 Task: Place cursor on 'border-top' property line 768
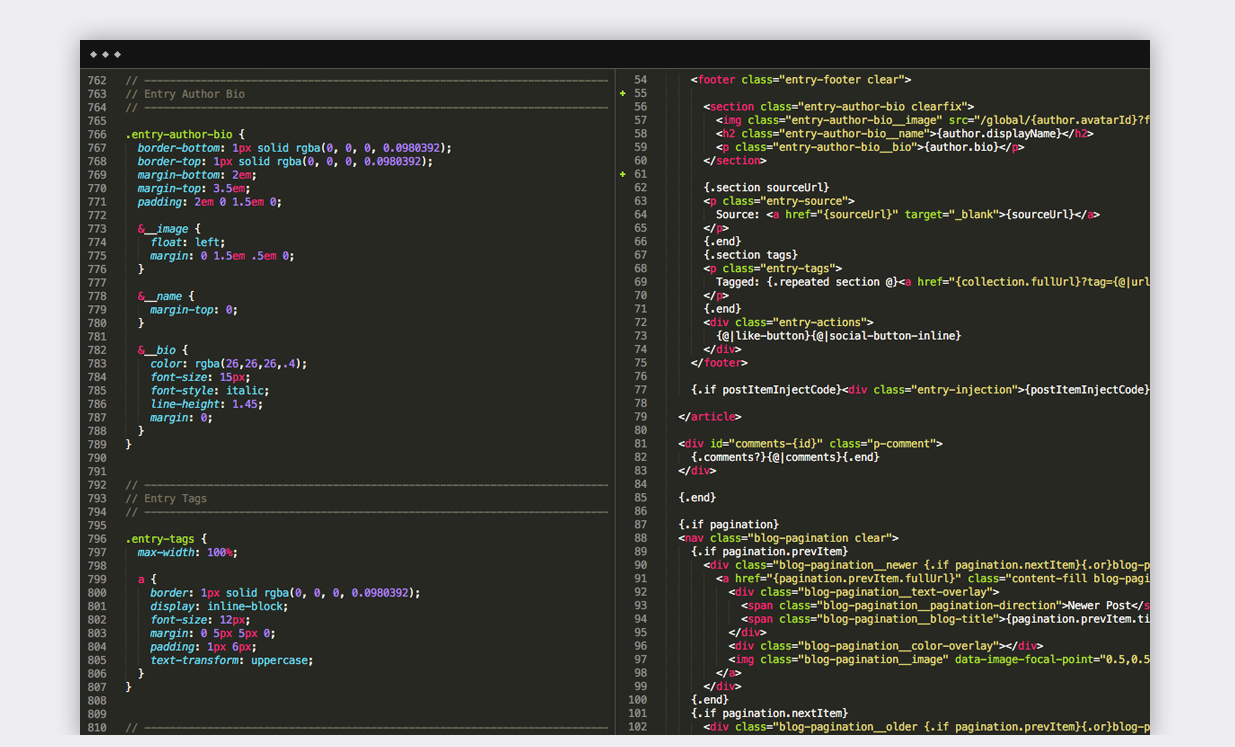(x=171, y=161)
